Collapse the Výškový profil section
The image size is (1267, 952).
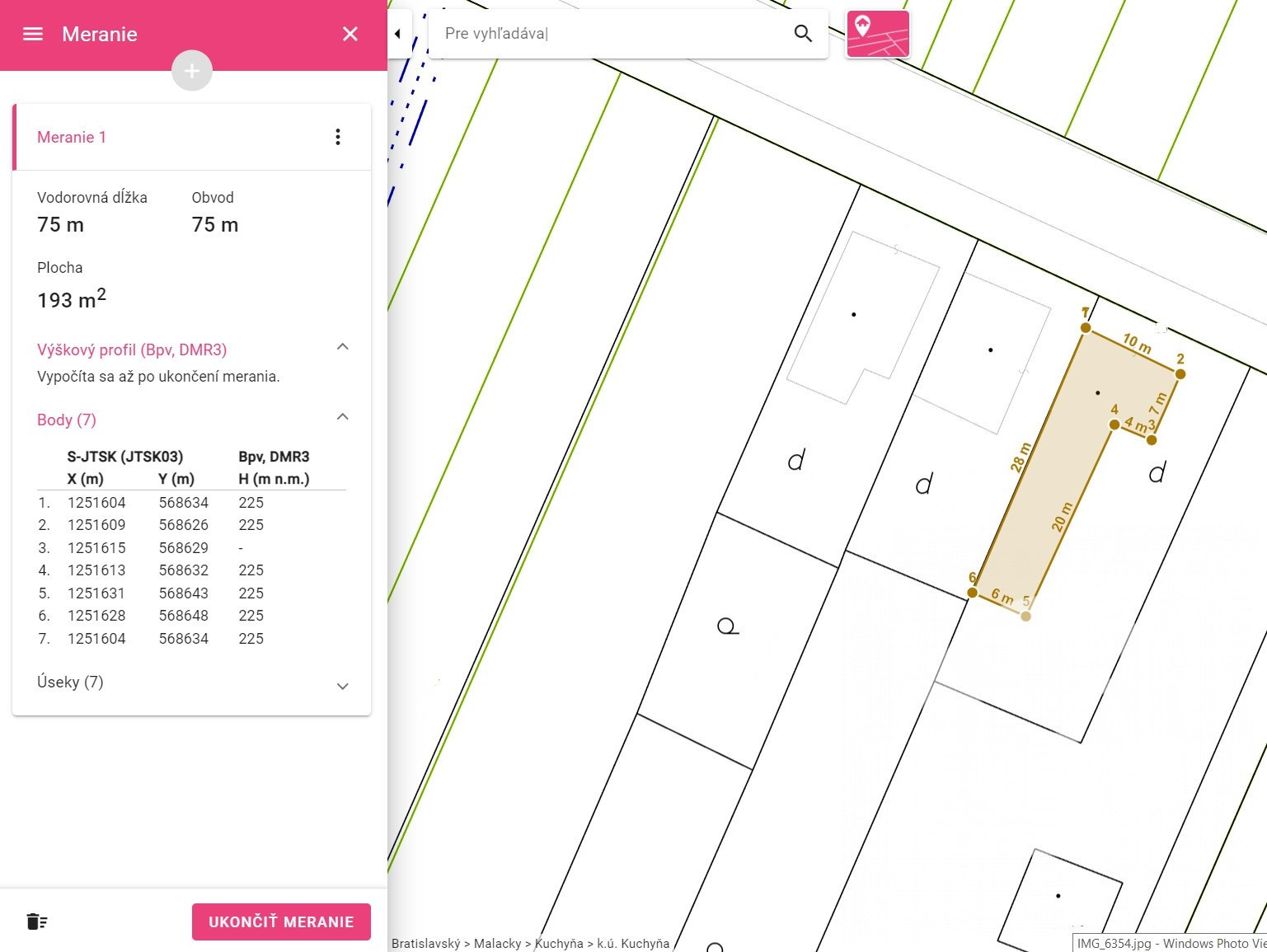[x=343, y=347]
